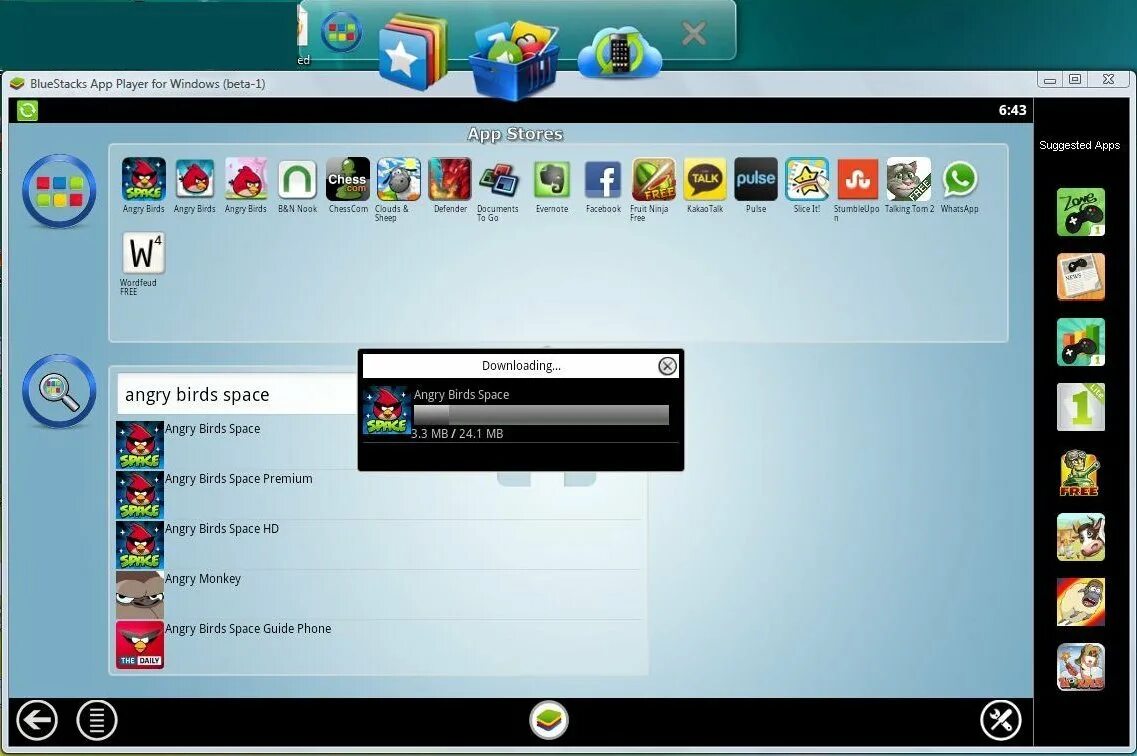Open the second Angry Birds app icon
Viewport: 1137px width, 756px height.
click(194, 179)
